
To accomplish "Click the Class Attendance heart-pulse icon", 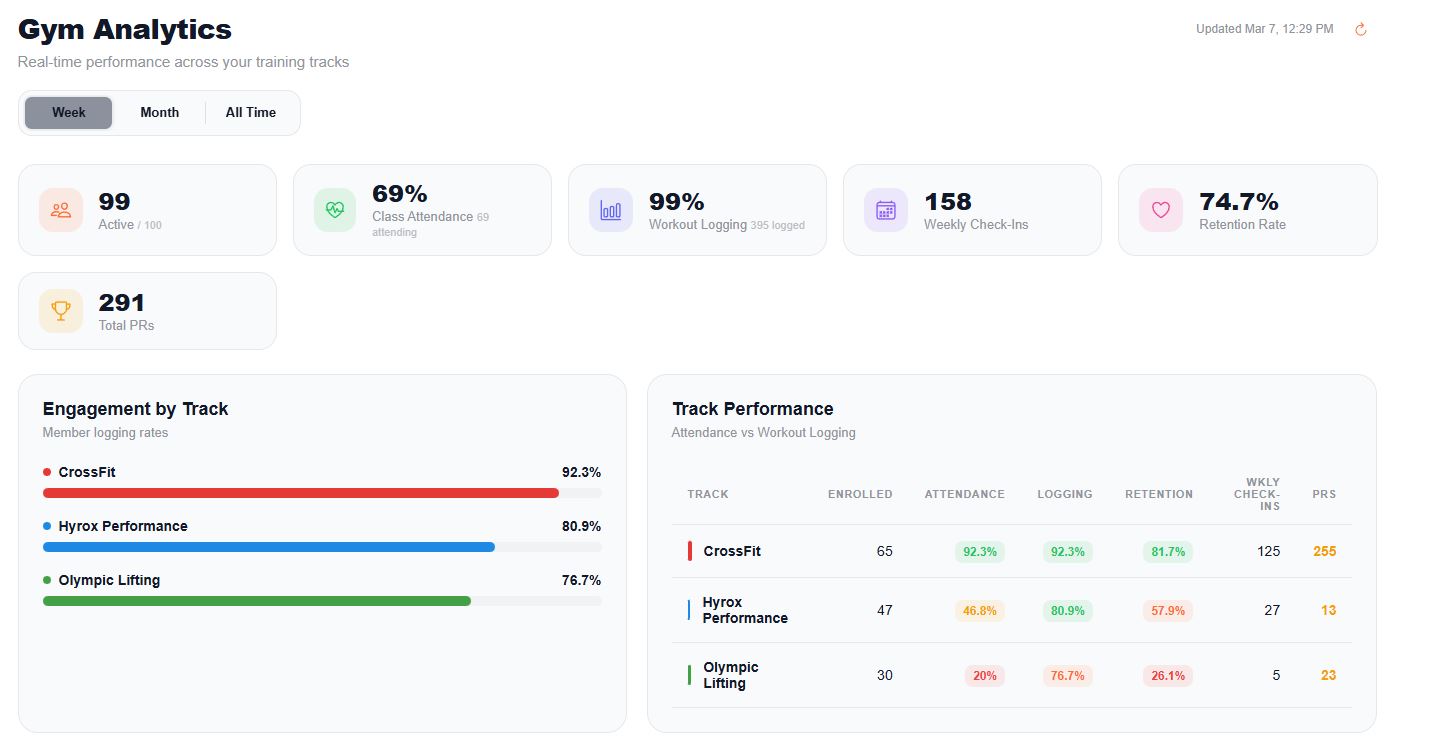I will pos(335,210).
